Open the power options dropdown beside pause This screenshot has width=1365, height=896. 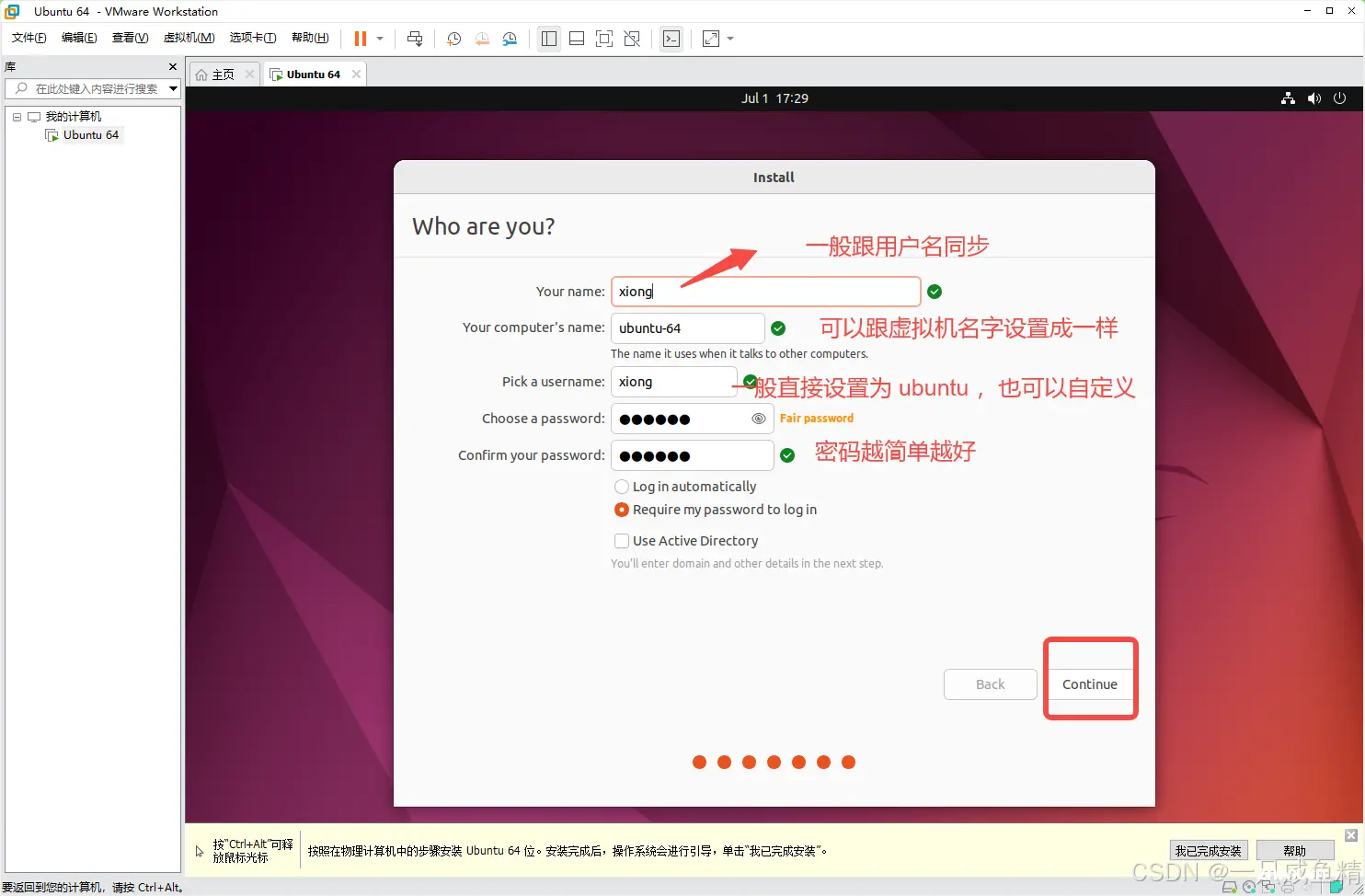pos(380,39)
